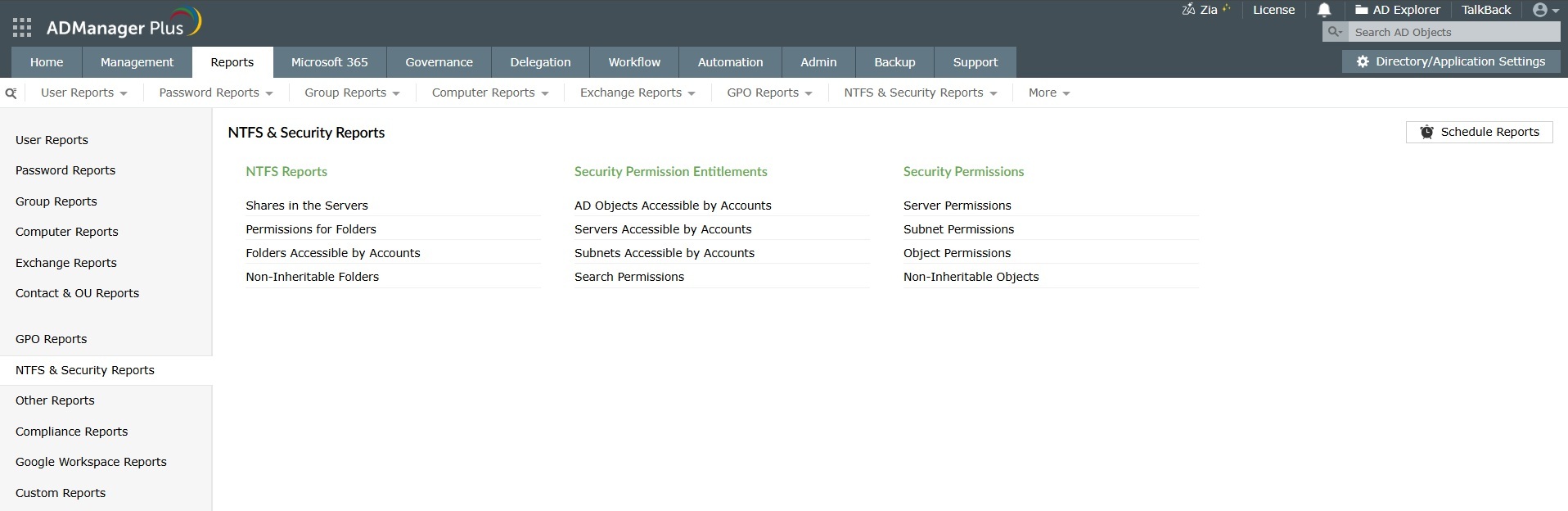Open the Microsoft 365 tab
Image resolution: width=1568 pixels, height=511 pixels.
(330, 62)
